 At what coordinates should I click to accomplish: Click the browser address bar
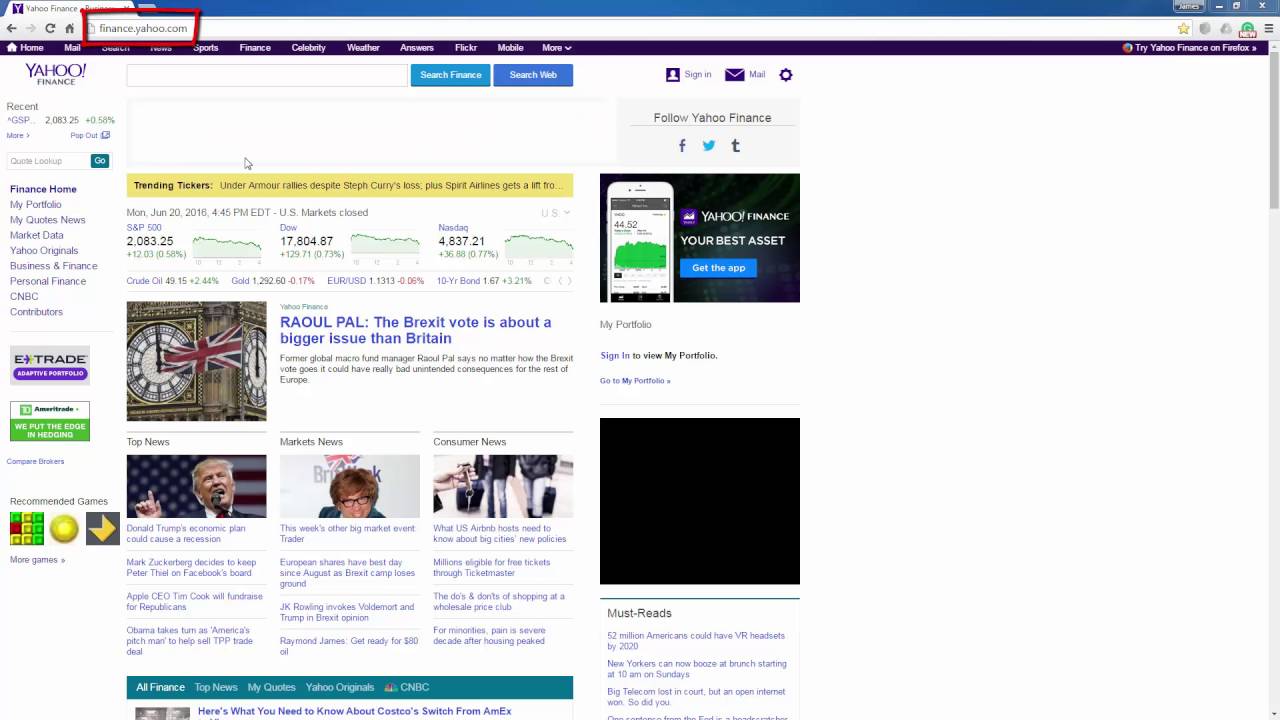pyautogui.click(x=630, y=28)
